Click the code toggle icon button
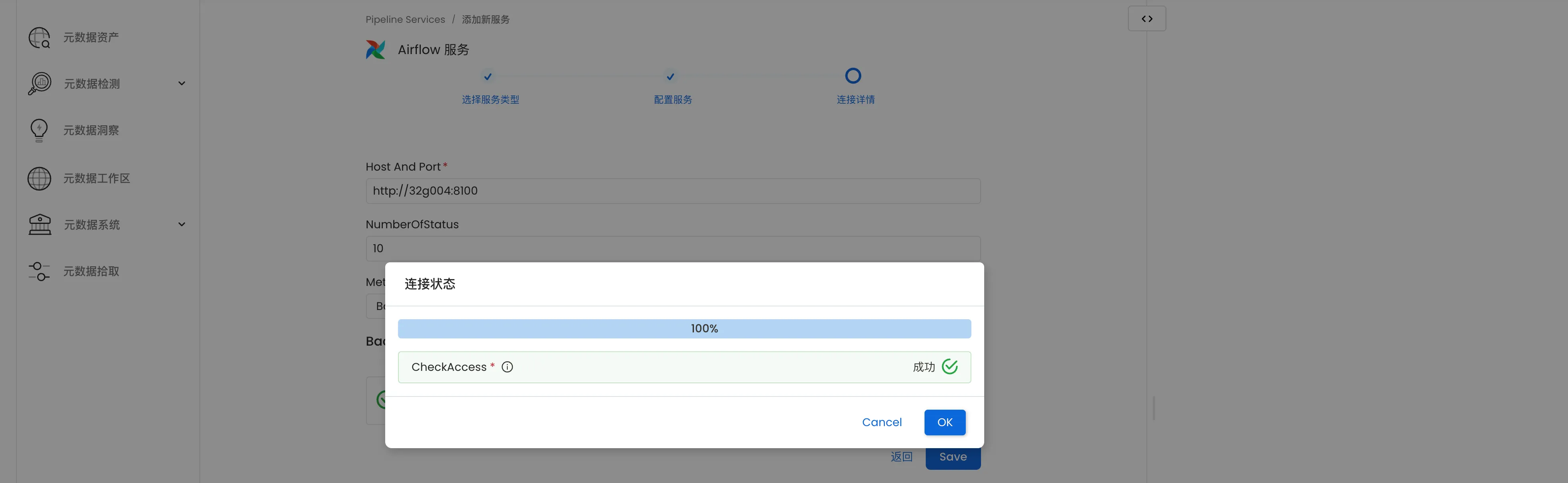The width and height of the screenshot is (1568, 483). click(x=1147, y=19)
